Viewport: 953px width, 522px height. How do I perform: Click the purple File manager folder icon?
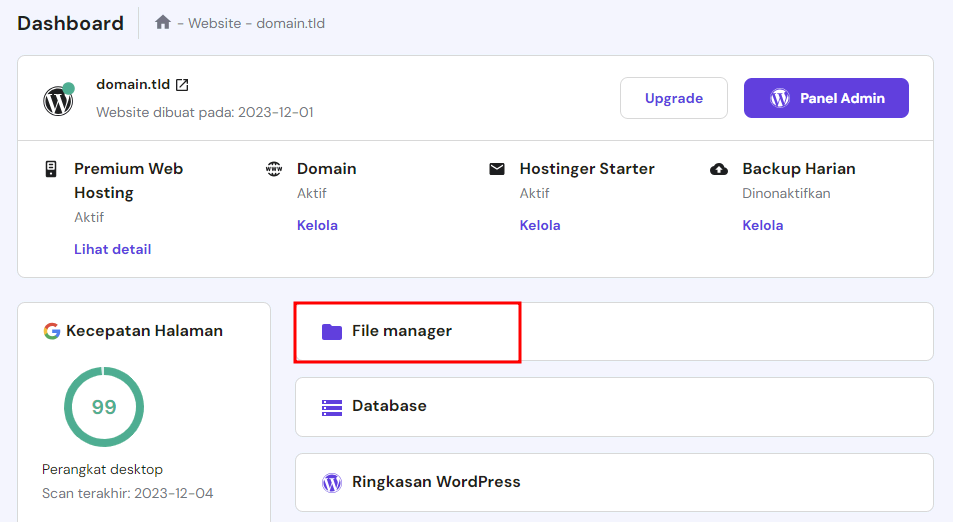[332, 331]
